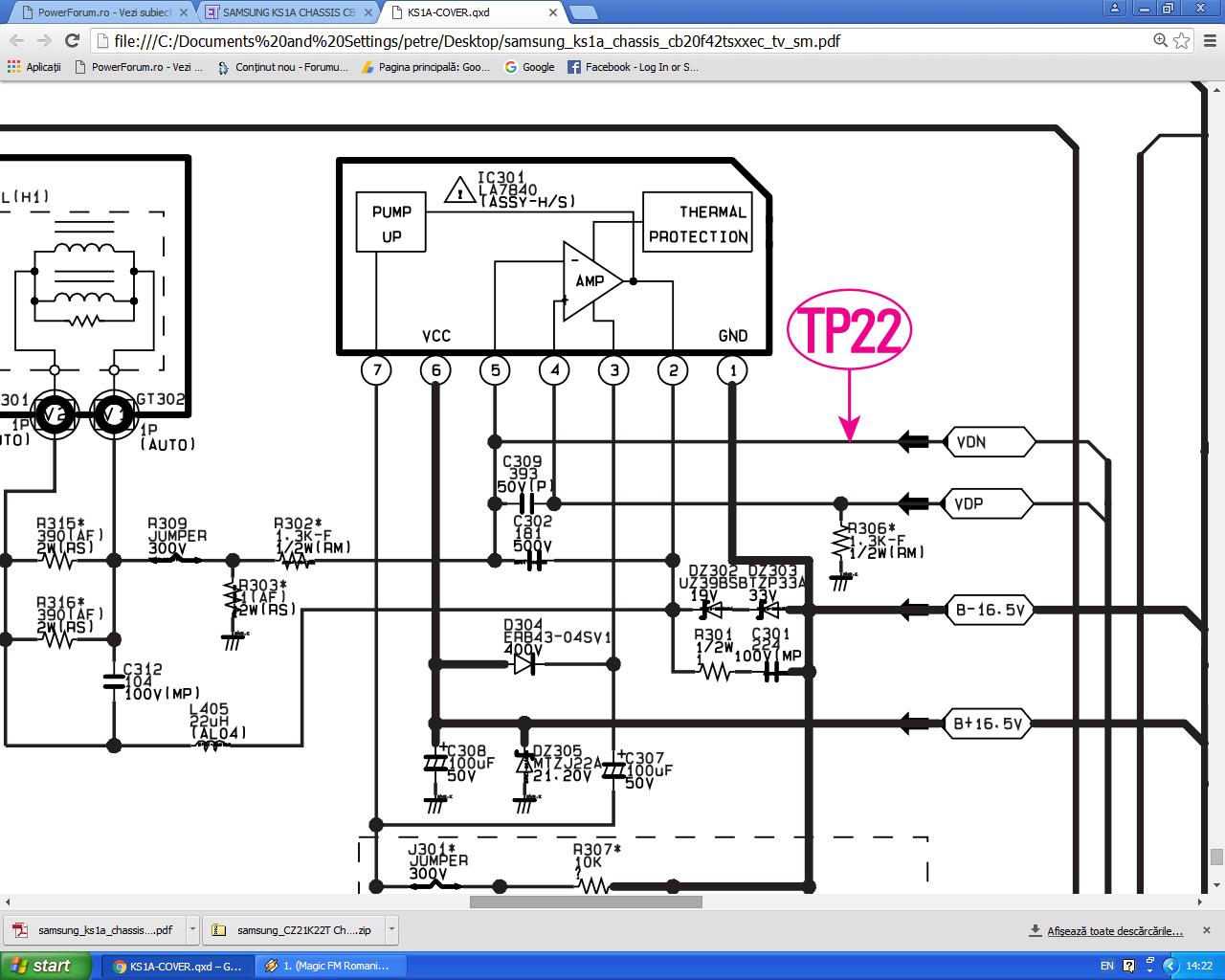The image size is (1225, 980).
Task: Go back to the previous page
Action: point(16,41)
